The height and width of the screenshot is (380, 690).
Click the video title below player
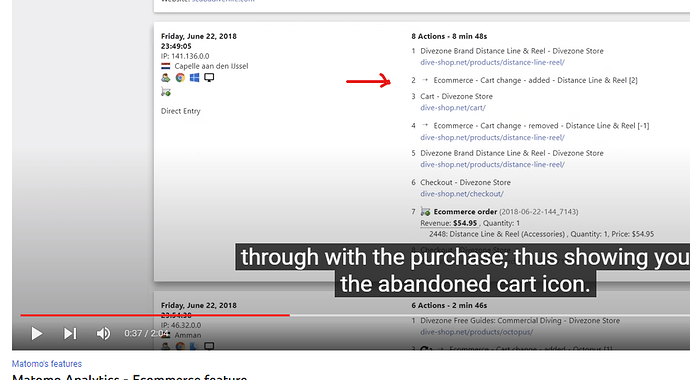tap(129, 377)
